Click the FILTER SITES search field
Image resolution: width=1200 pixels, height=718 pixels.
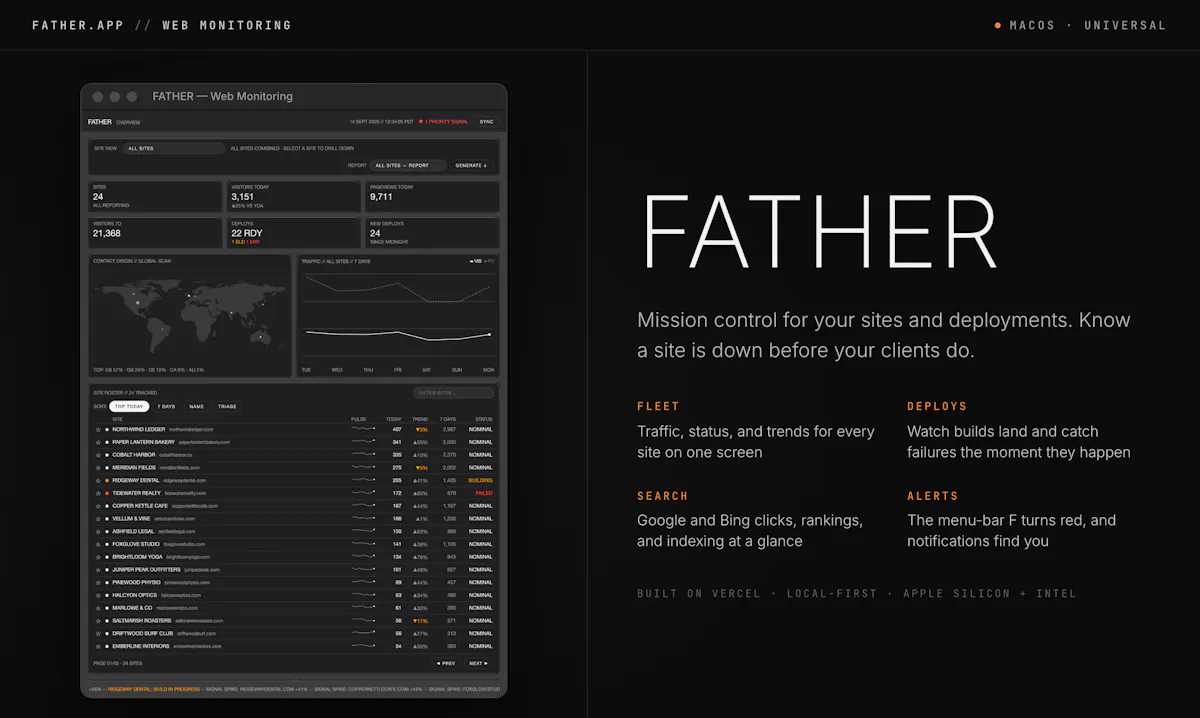[x=453, y=393]
